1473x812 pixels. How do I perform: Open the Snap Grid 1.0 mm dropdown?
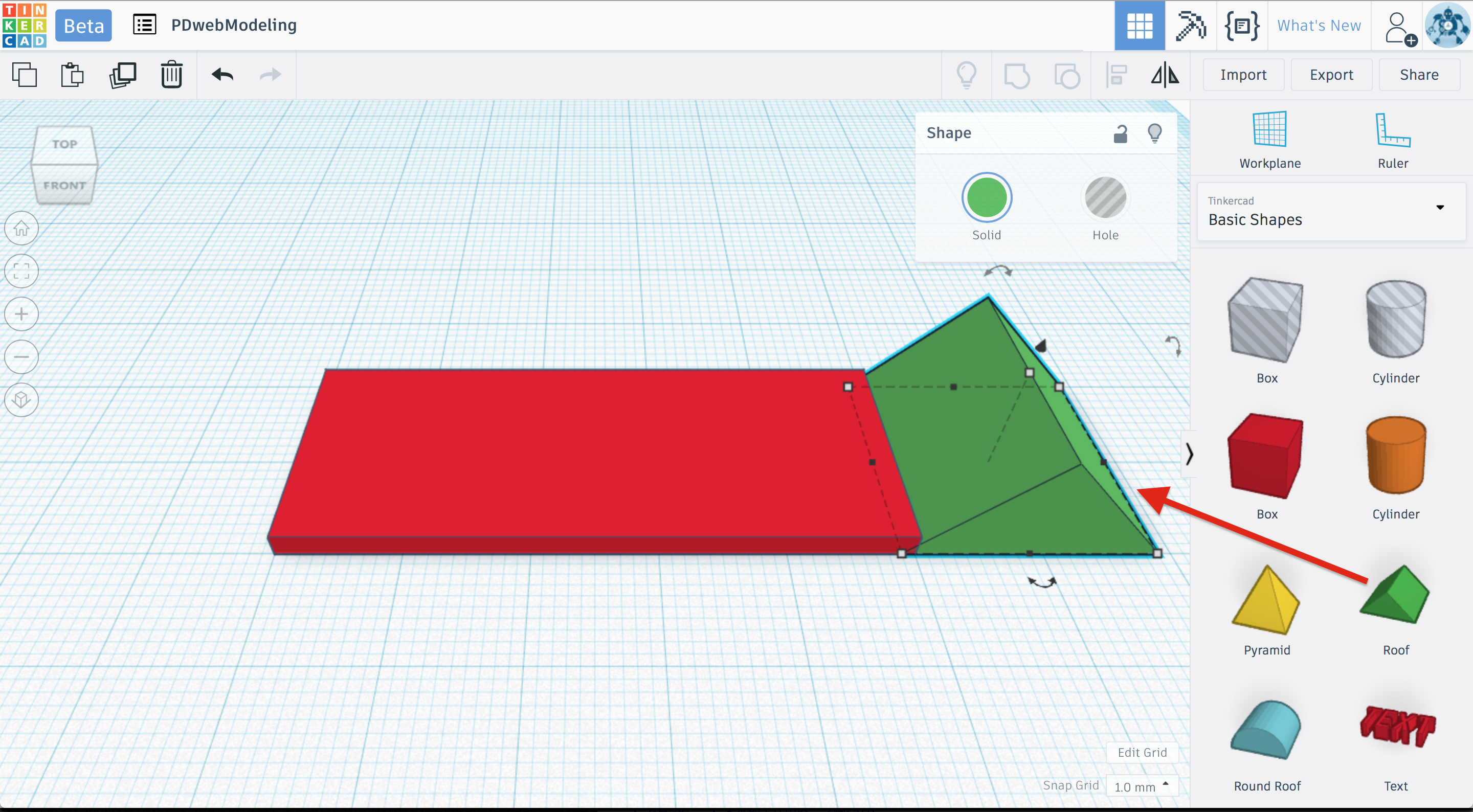(x=1142, y=786)
